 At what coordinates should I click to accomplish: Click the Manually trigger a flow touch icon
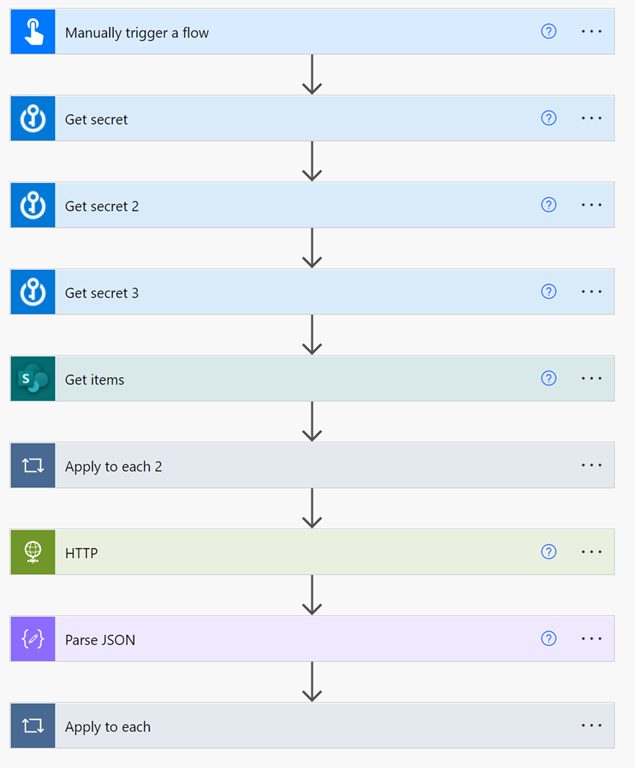tap(33, 32)
